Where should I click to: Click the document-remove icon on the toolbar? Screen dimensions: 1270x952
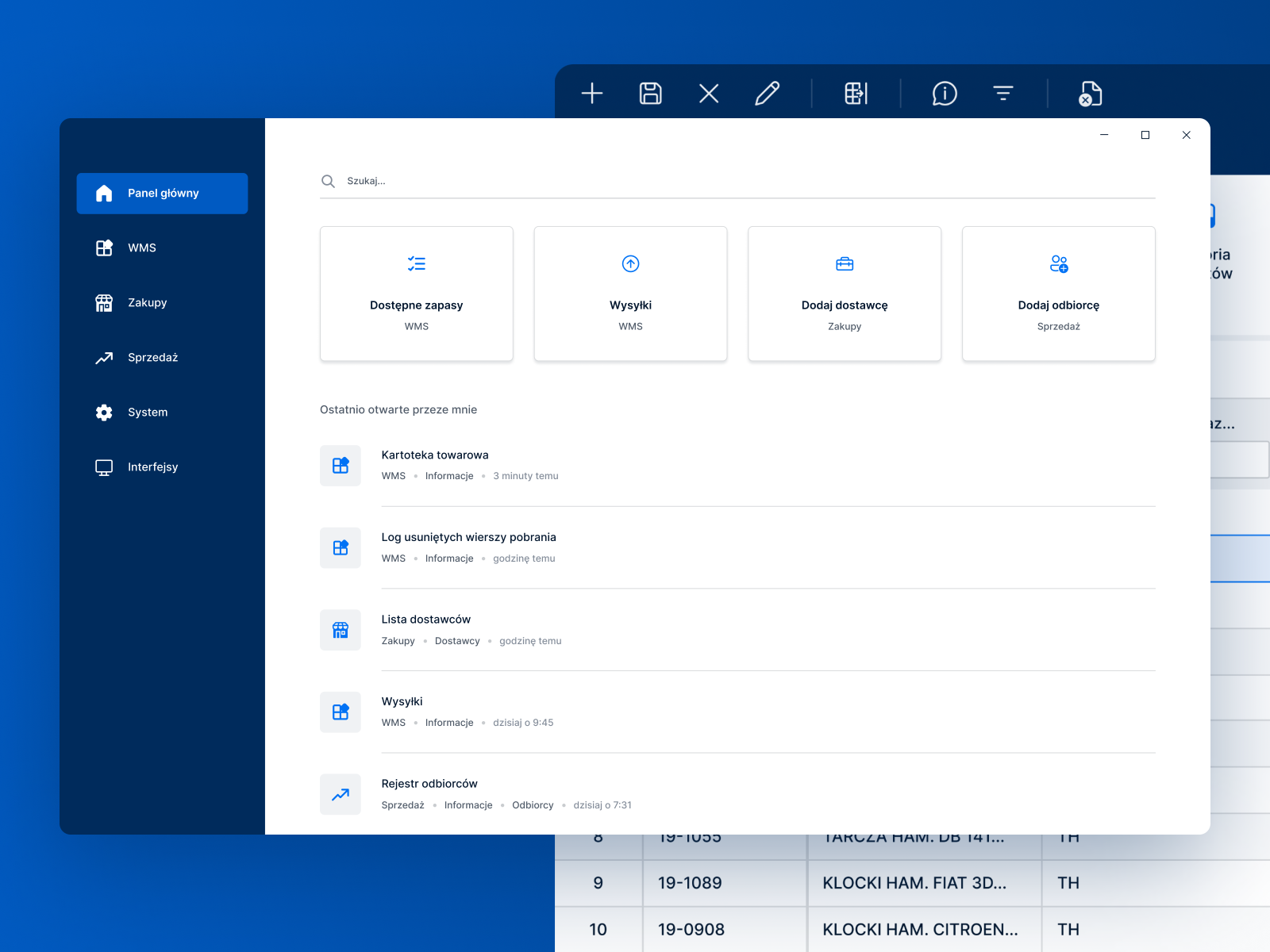(x=1089, y=94)
